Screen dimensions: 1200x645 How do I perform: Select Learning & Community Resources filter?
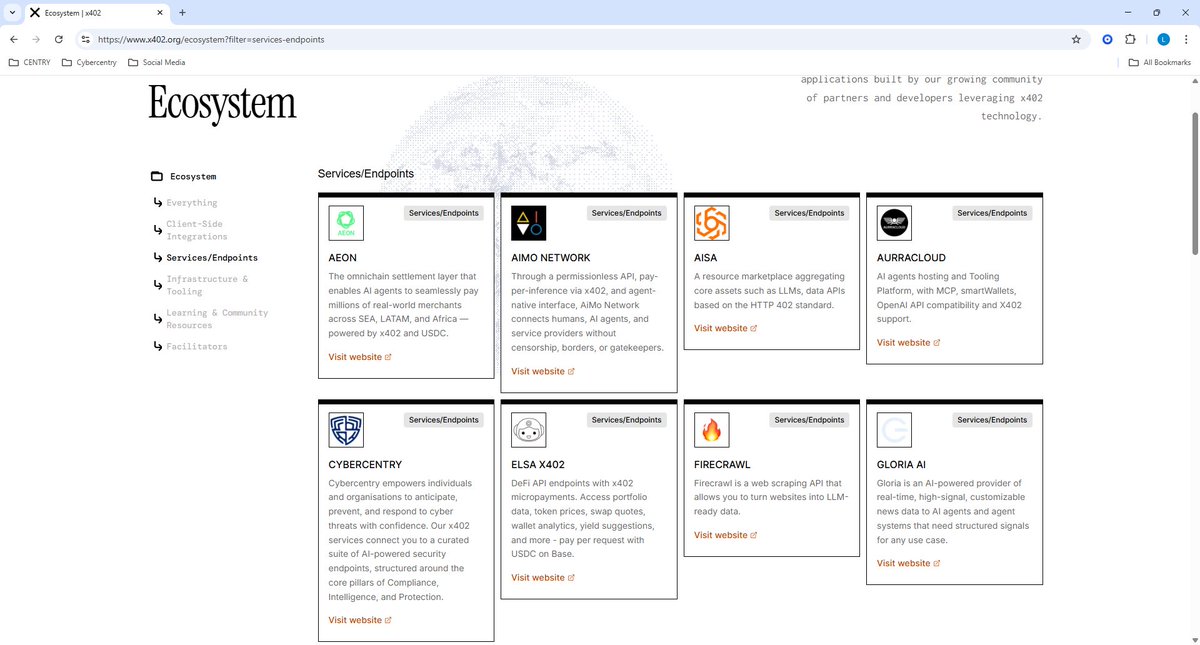(x=217, y=319)
